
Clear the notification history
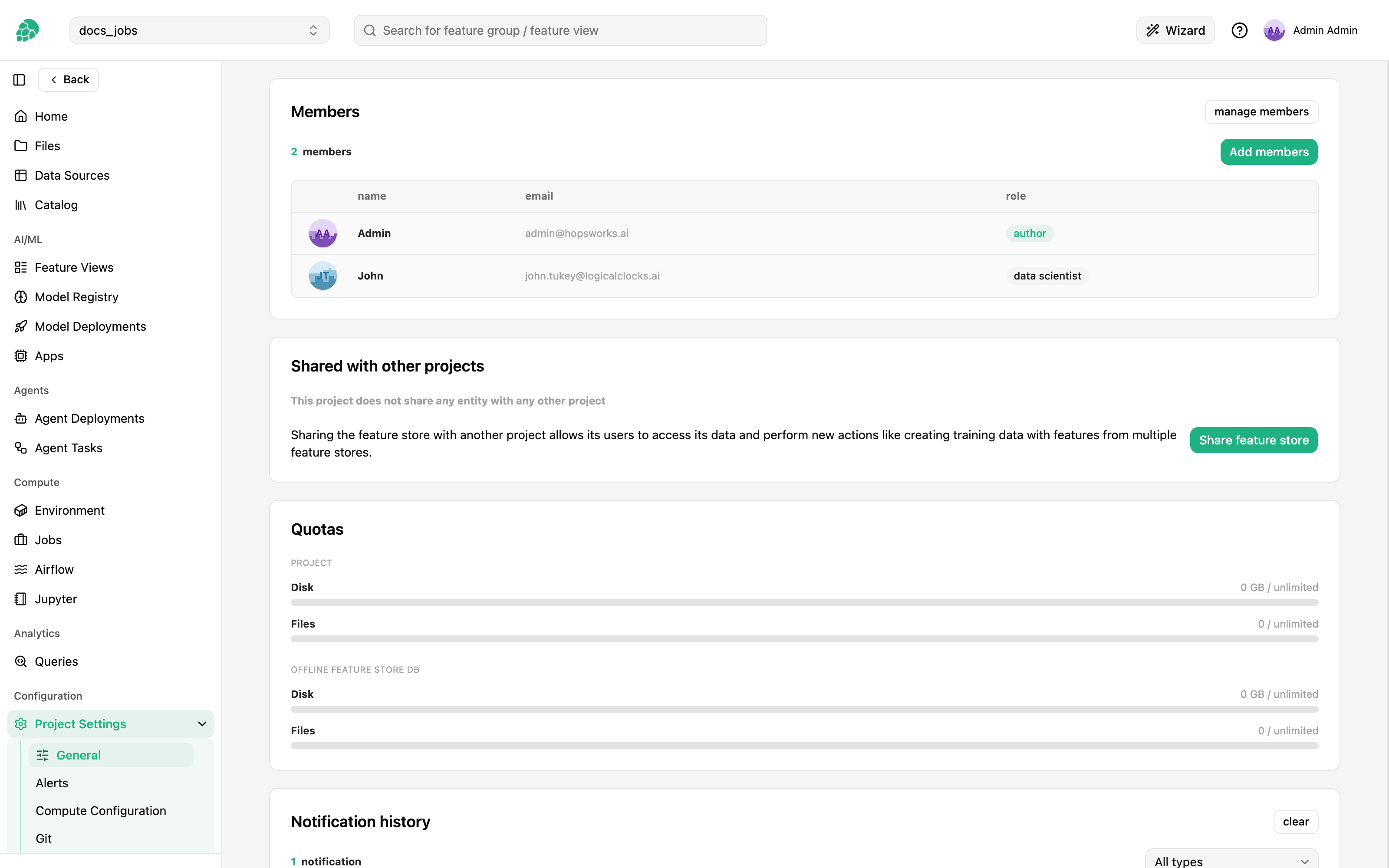tap(1295, 822)
